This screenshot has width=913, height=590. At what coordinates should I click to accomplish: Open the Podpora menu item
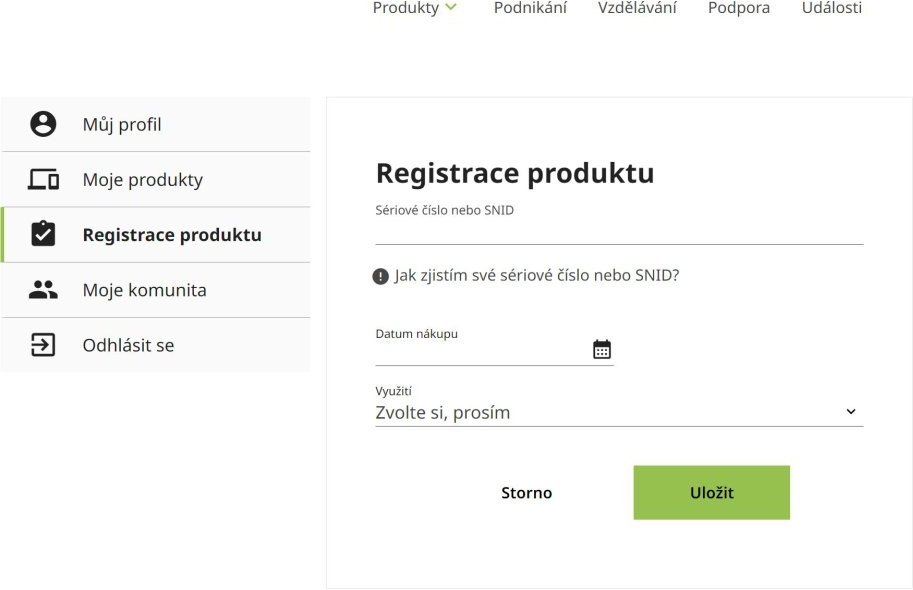tap(739, 8)
